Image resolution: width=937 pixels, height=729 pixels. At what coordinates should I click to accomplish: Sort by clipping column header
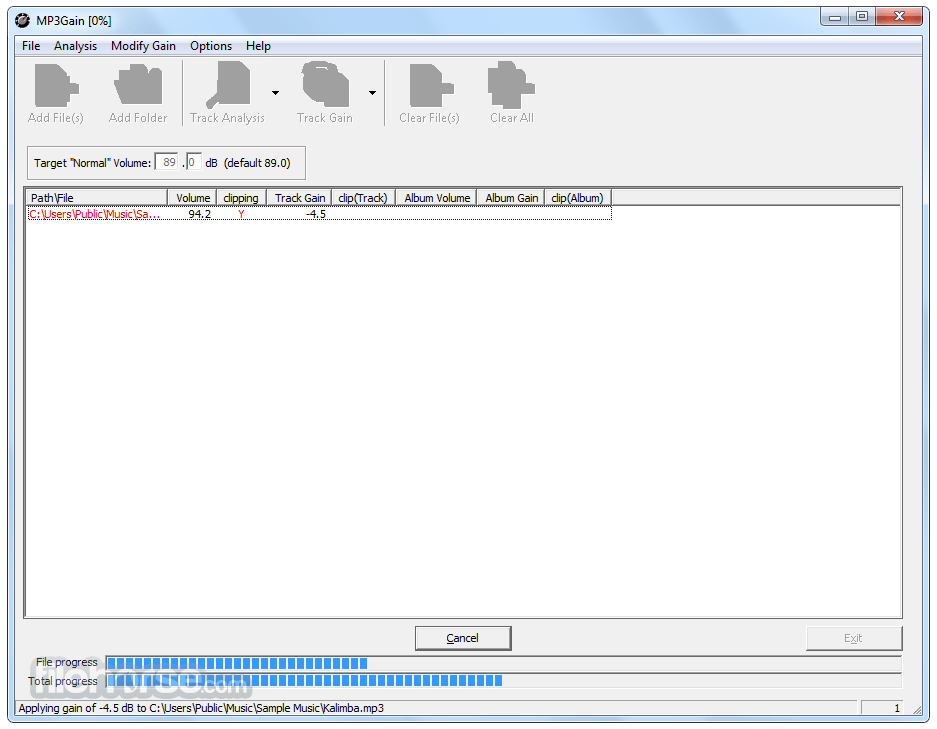pyautogui.click(x=241, y=198)
